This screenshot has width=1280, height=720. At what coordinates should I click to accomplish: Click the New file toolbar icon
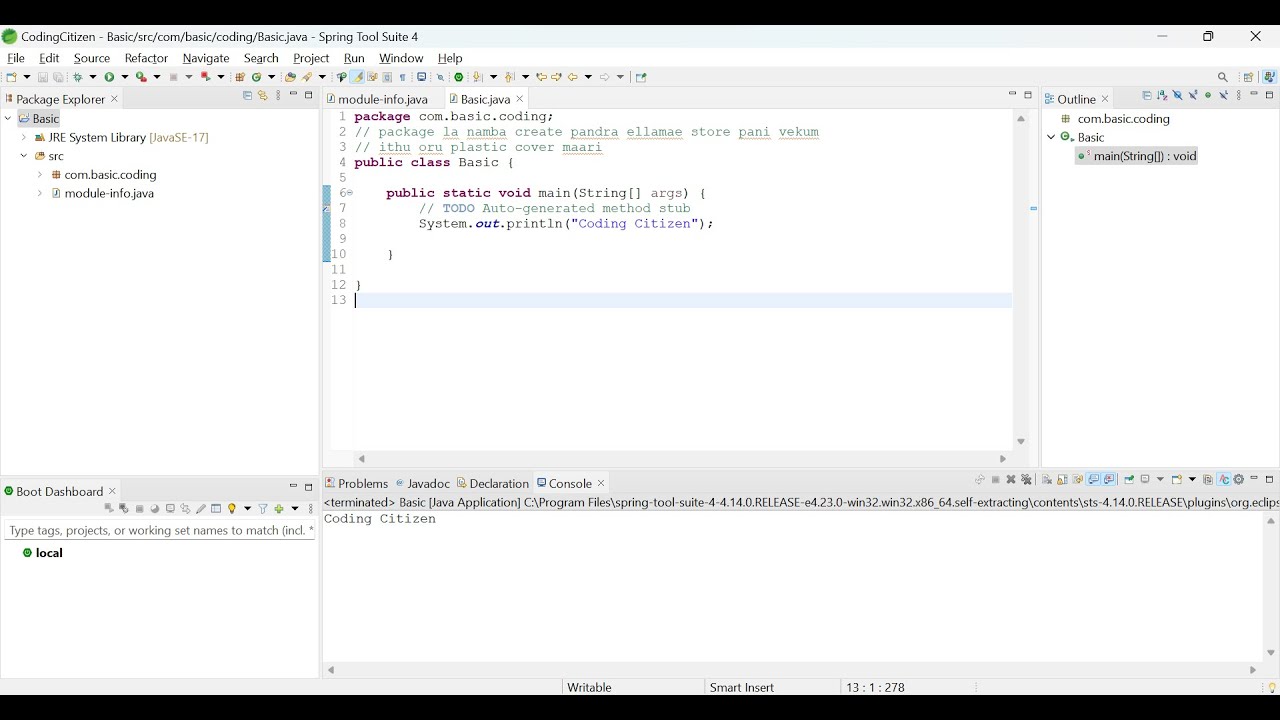[11, 77]
